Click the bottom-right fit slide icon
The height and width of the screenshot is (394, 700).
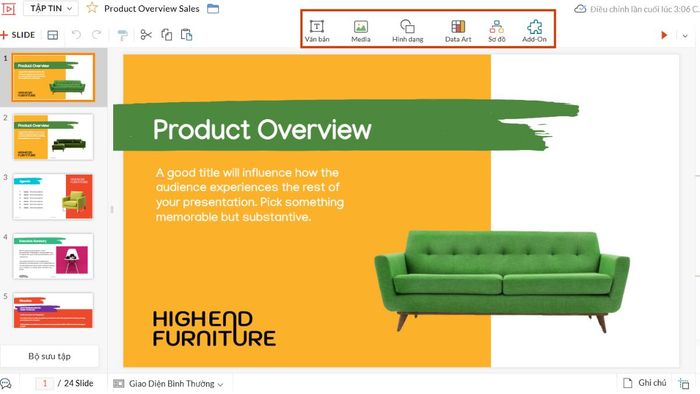coord(684,383)
